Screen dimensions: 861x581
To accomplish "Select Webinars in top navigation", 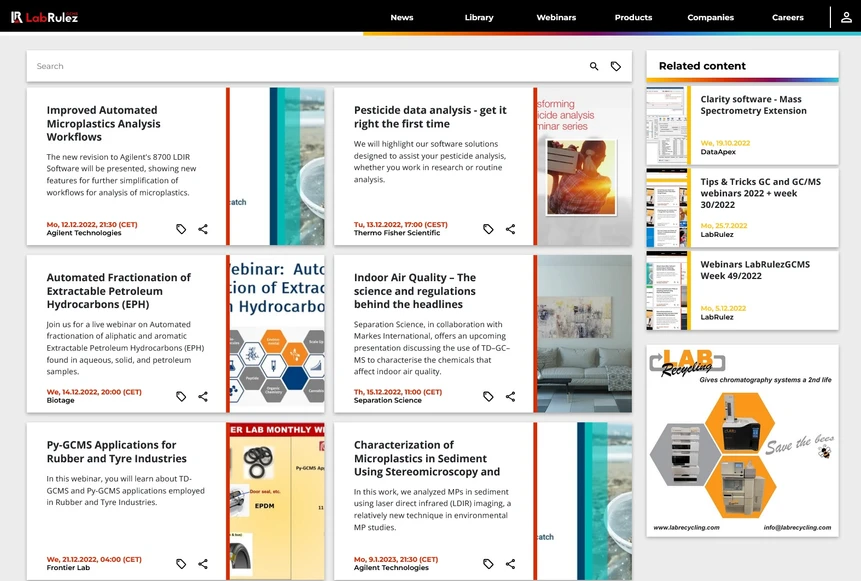I will click(556, 18).
